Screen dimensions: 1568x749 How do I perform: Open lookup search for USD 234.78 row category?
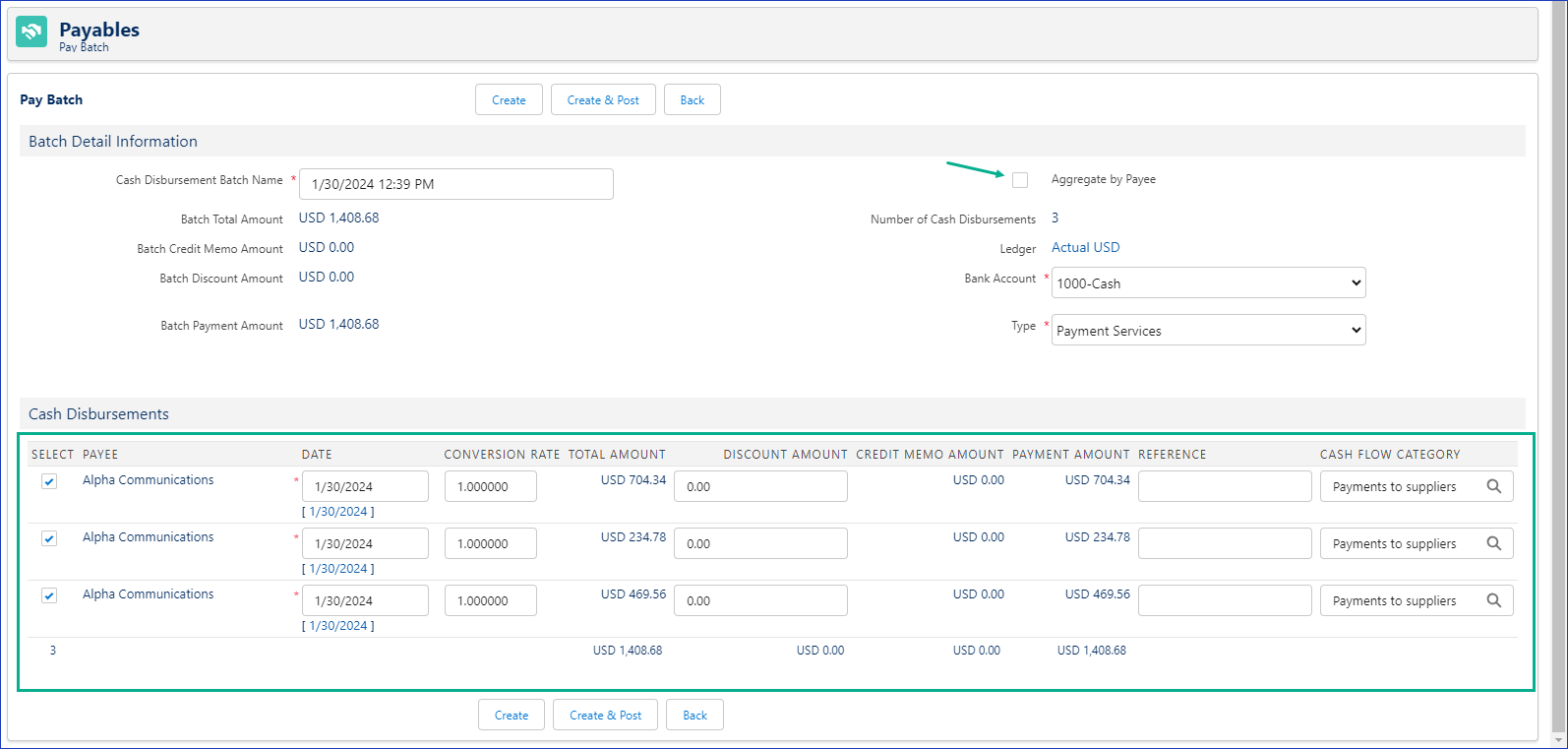pos(1493,543)
